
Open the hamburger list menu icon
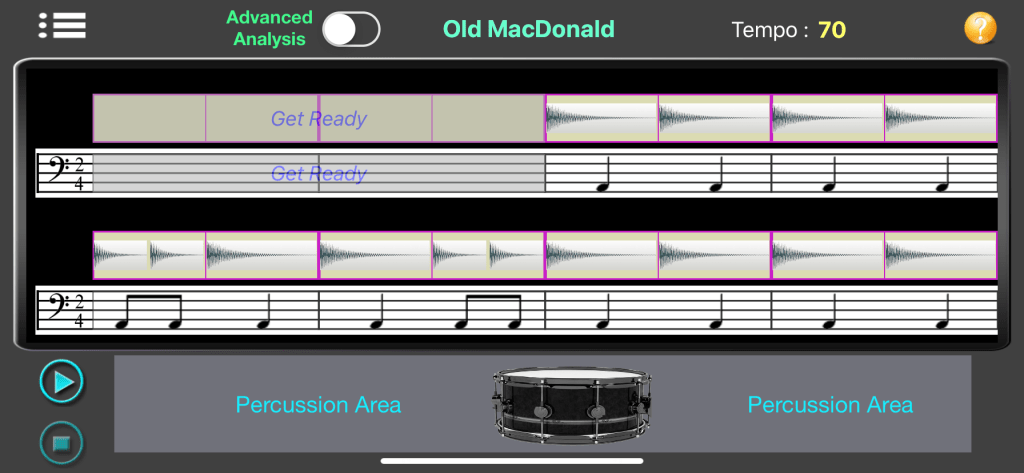tap(62, 26)
